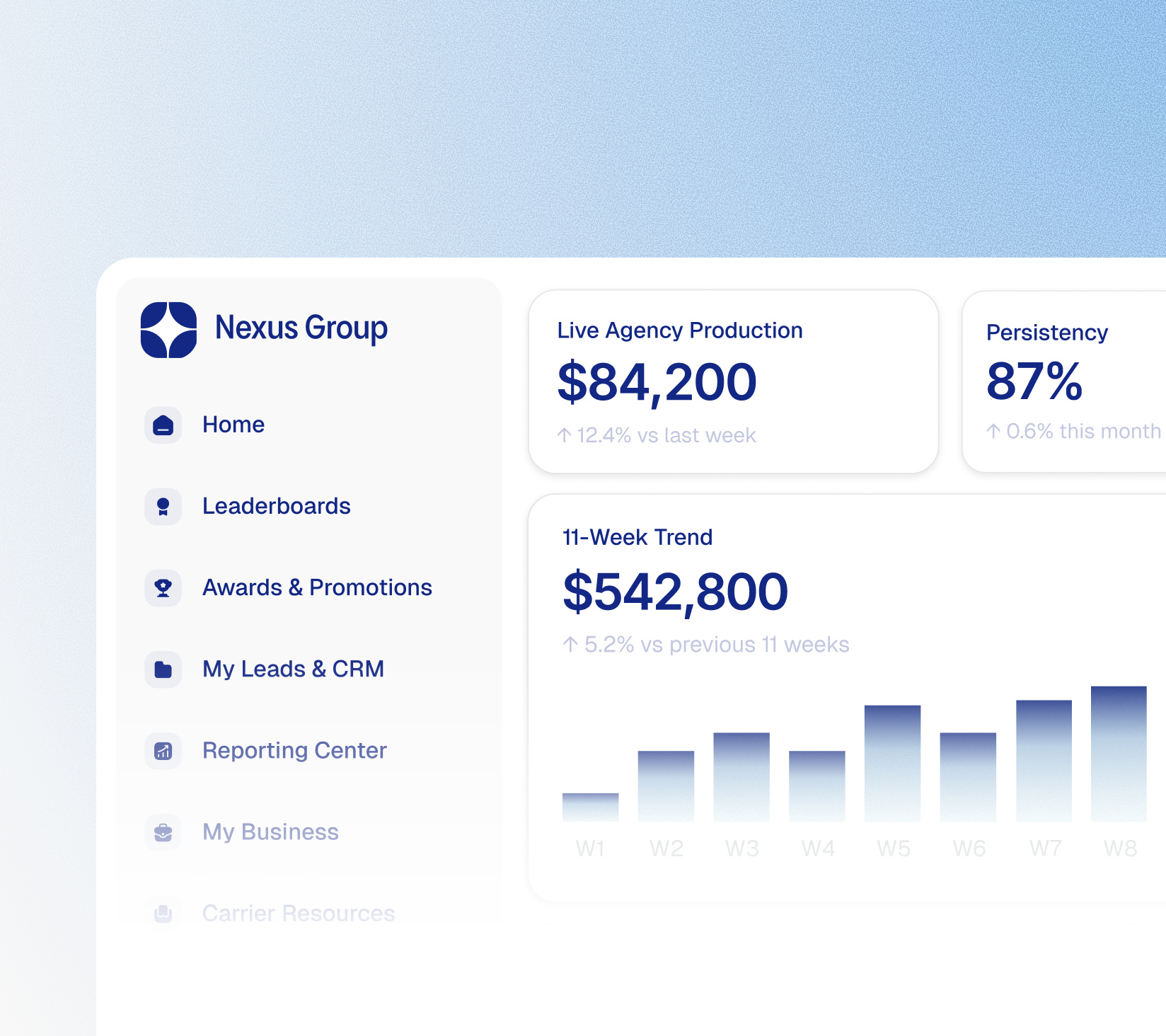This screenshot has height=1036, width=1166.
Task: Click the Leaderboards ribbon badge icon
Action: [x=163, y=507]
